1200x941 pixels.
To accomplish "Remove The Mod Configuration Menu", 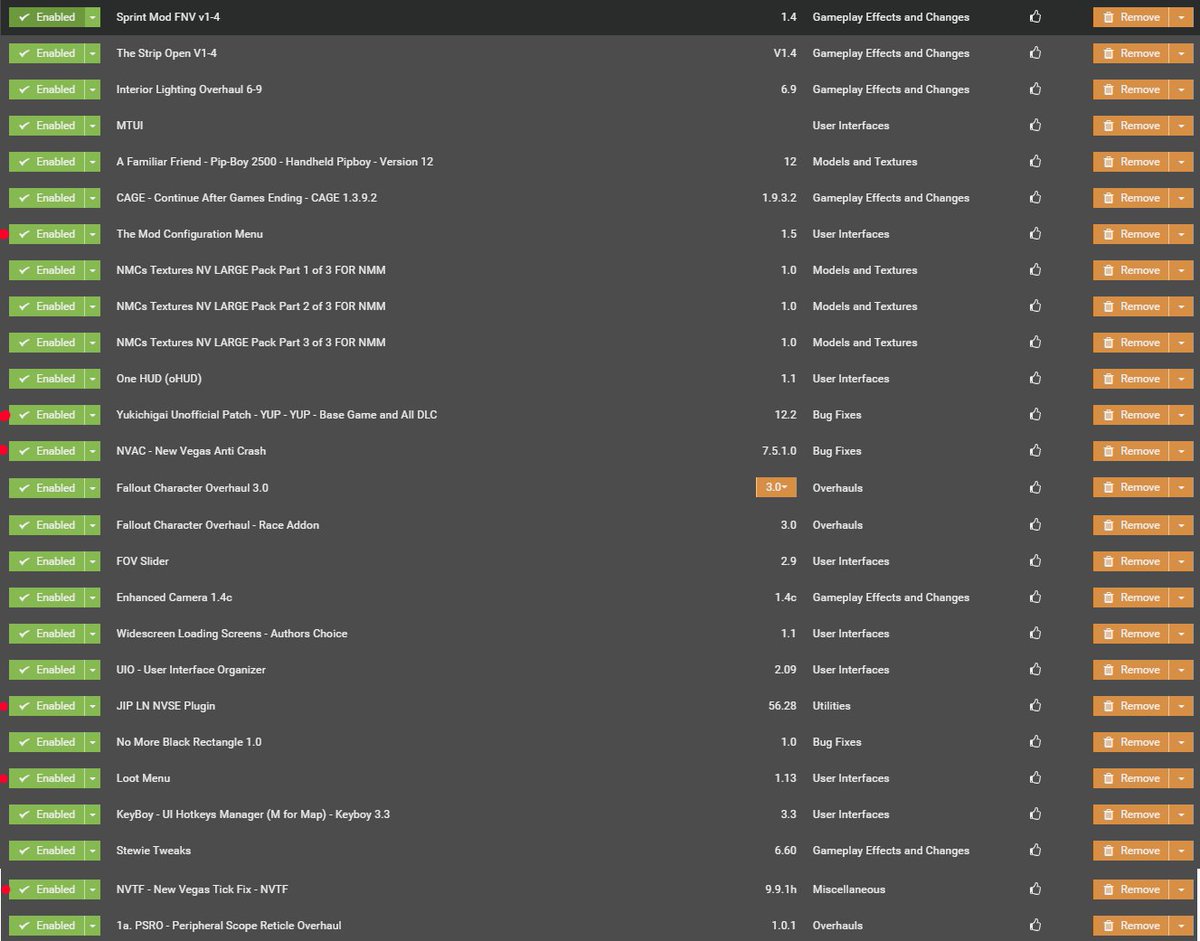I will point(1130,234).
